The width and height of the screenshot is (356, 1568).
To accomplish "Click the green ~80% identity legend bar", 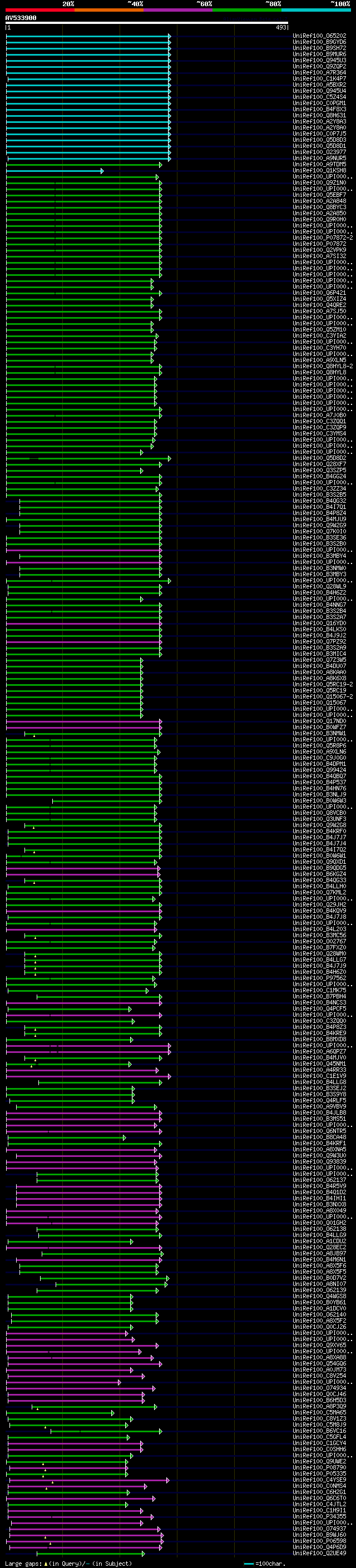I will [247, 10].
